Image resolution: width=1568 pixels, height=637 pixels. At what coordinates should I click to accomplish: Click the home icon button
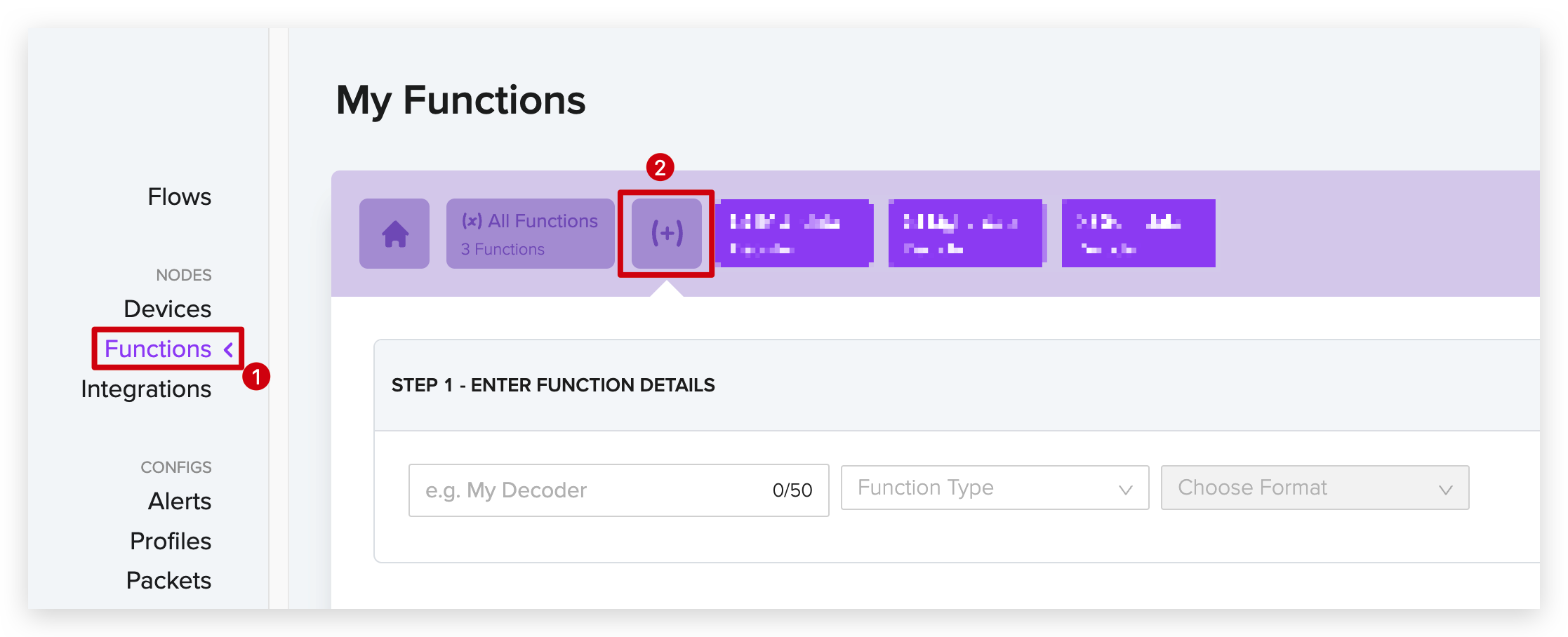394,234
